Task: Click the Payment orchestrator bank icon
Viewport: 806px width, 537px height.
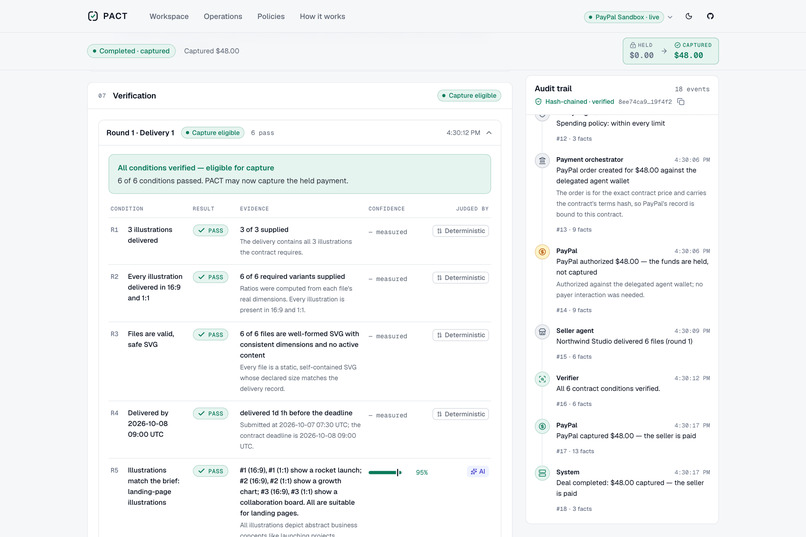Action: [542, 161]
